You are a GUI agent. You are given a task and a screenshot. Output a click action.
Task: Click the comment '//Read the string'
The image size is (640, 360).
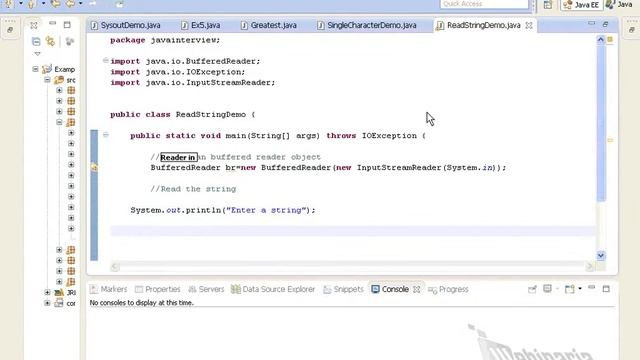[x=193, y=189]
